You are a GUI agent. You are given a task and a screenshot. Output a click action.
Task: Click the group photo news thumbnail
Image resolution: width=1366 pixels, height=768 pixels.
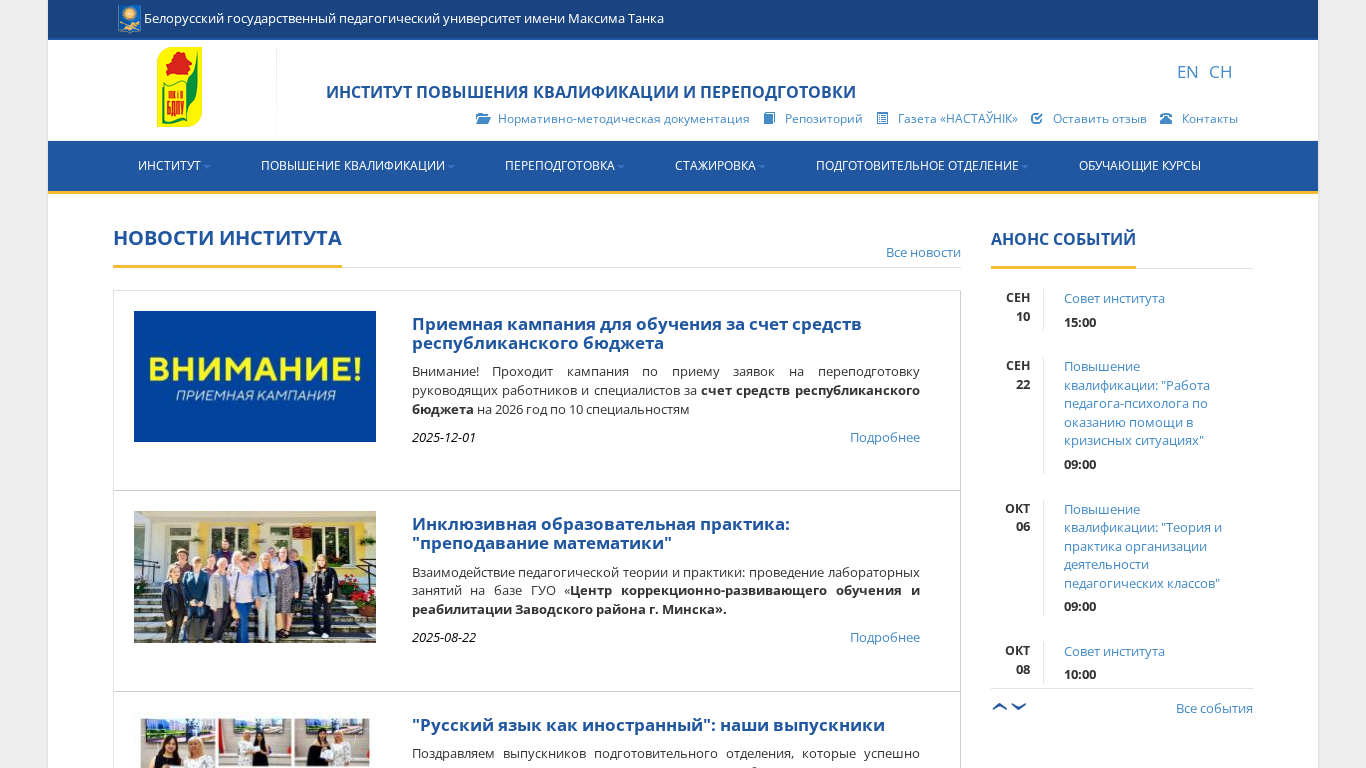(x=255, y=577)
